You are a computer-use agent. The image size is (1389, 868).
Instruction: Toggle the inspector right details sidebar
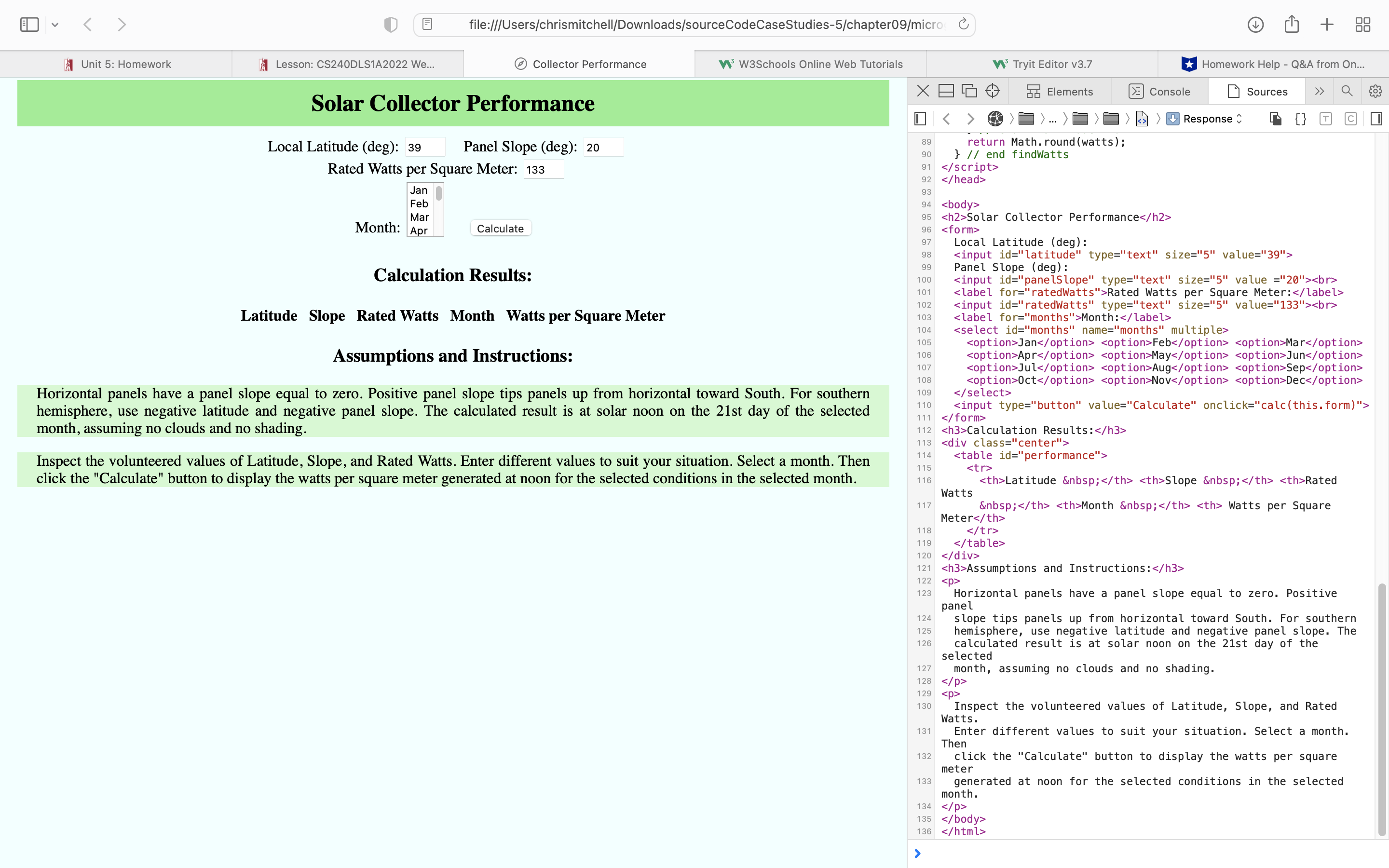point(1376,119)
